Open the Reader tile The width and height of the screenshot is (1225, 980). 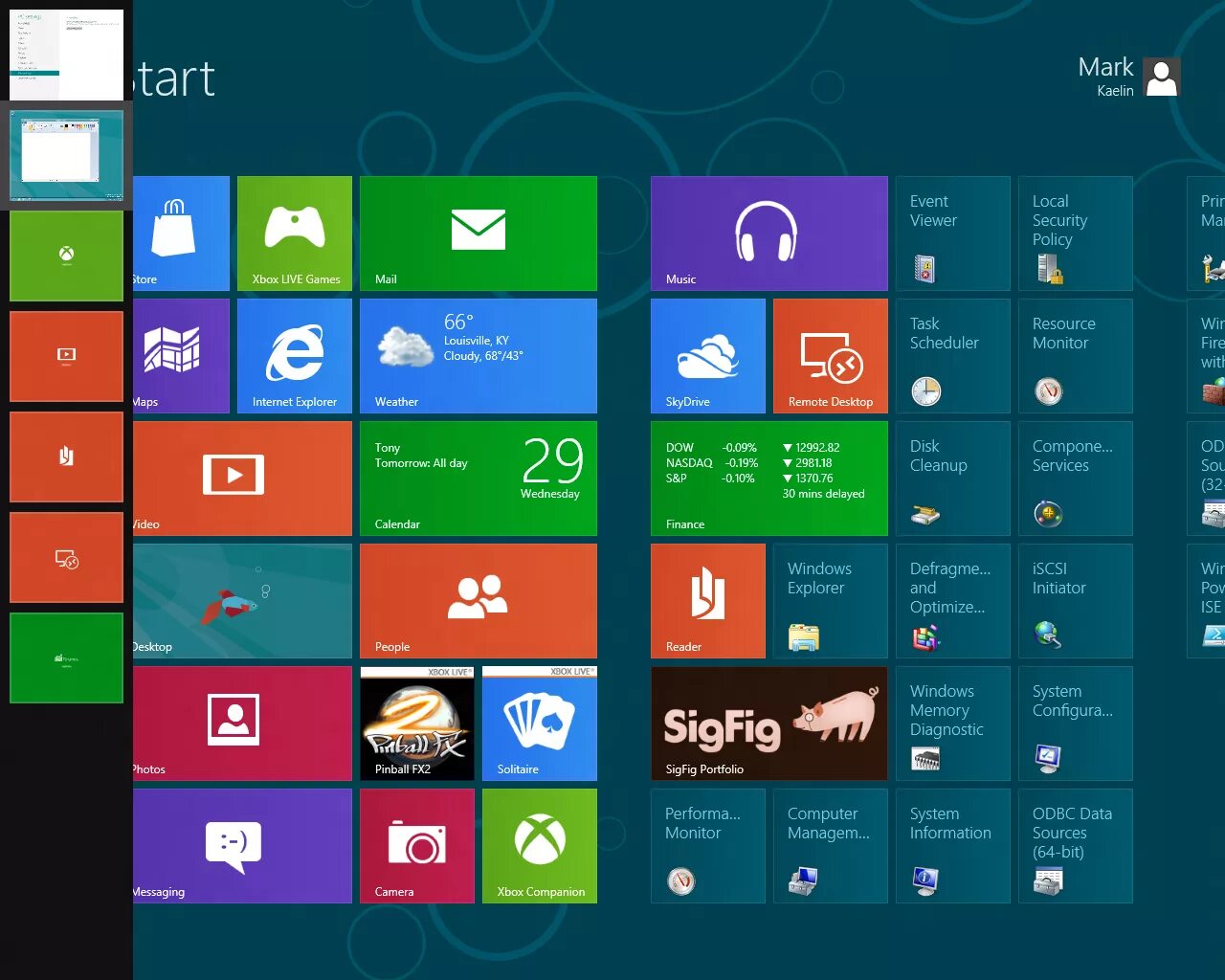point(708,601)
